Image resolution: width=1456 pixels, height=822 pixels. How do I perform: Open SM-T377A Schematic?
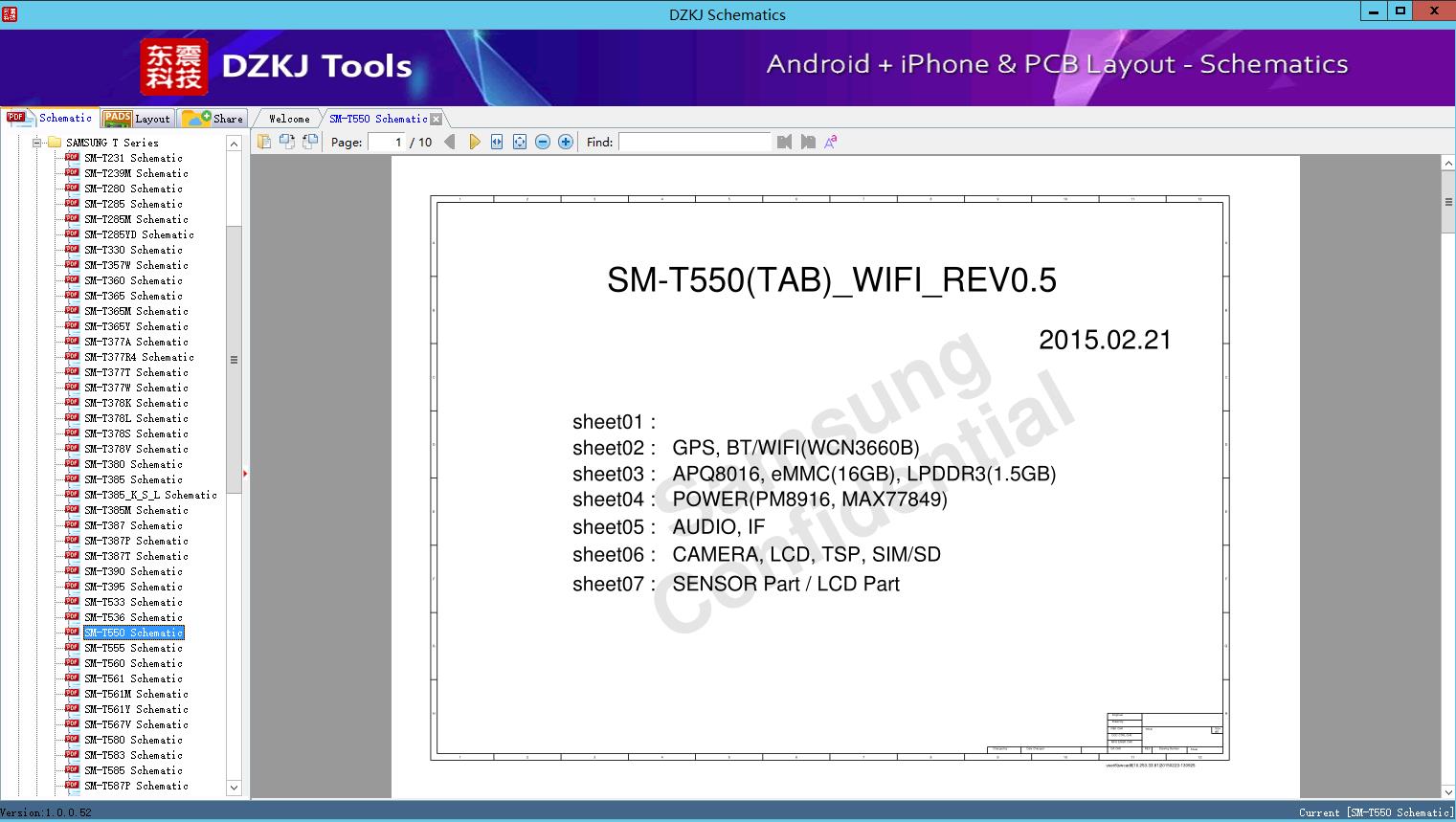[136, 342]
